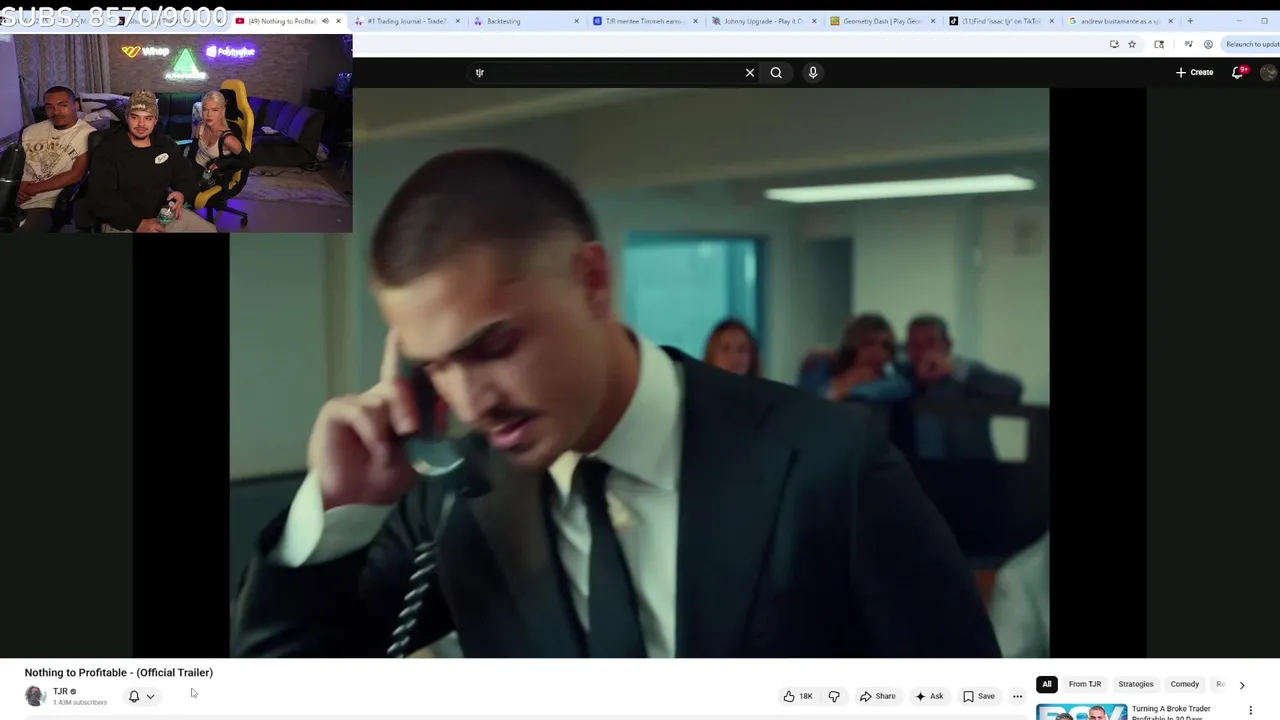This screenshot has height=720, width=1280.
Task: Open the Create upload menu
Action: 1194,72
